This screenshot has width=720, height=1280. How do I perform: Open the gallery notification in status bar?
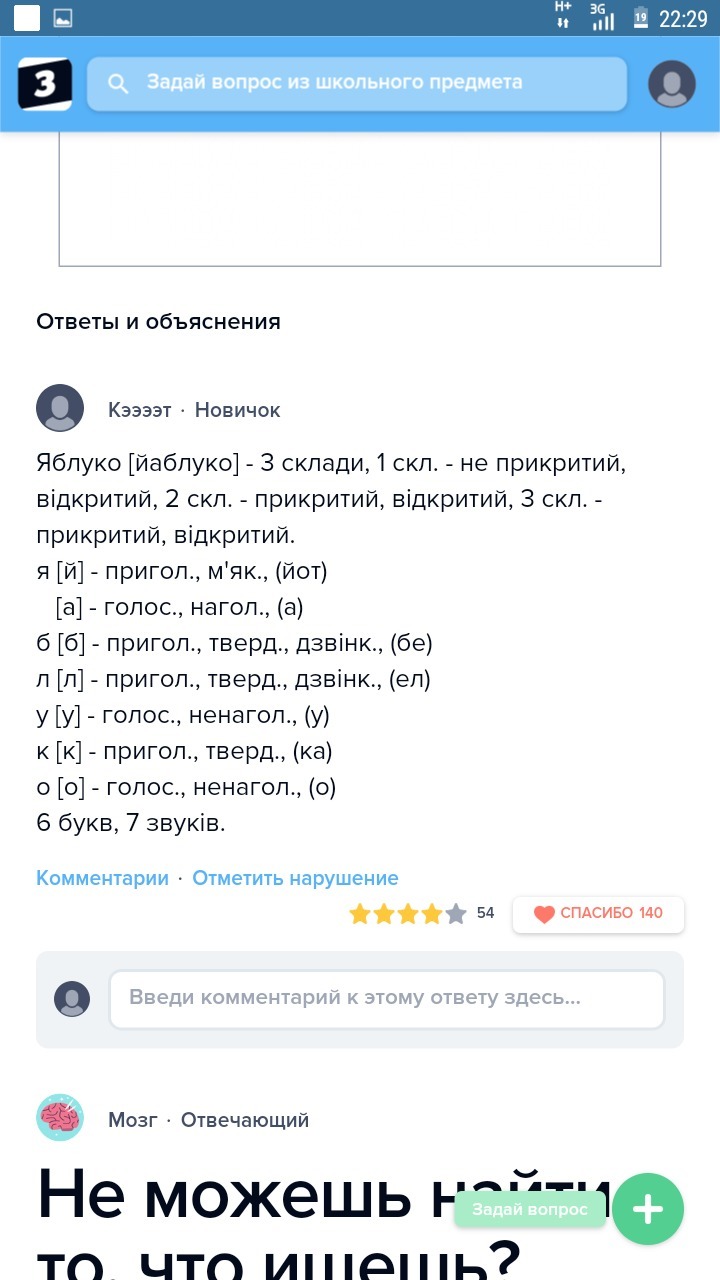point(62,18)
